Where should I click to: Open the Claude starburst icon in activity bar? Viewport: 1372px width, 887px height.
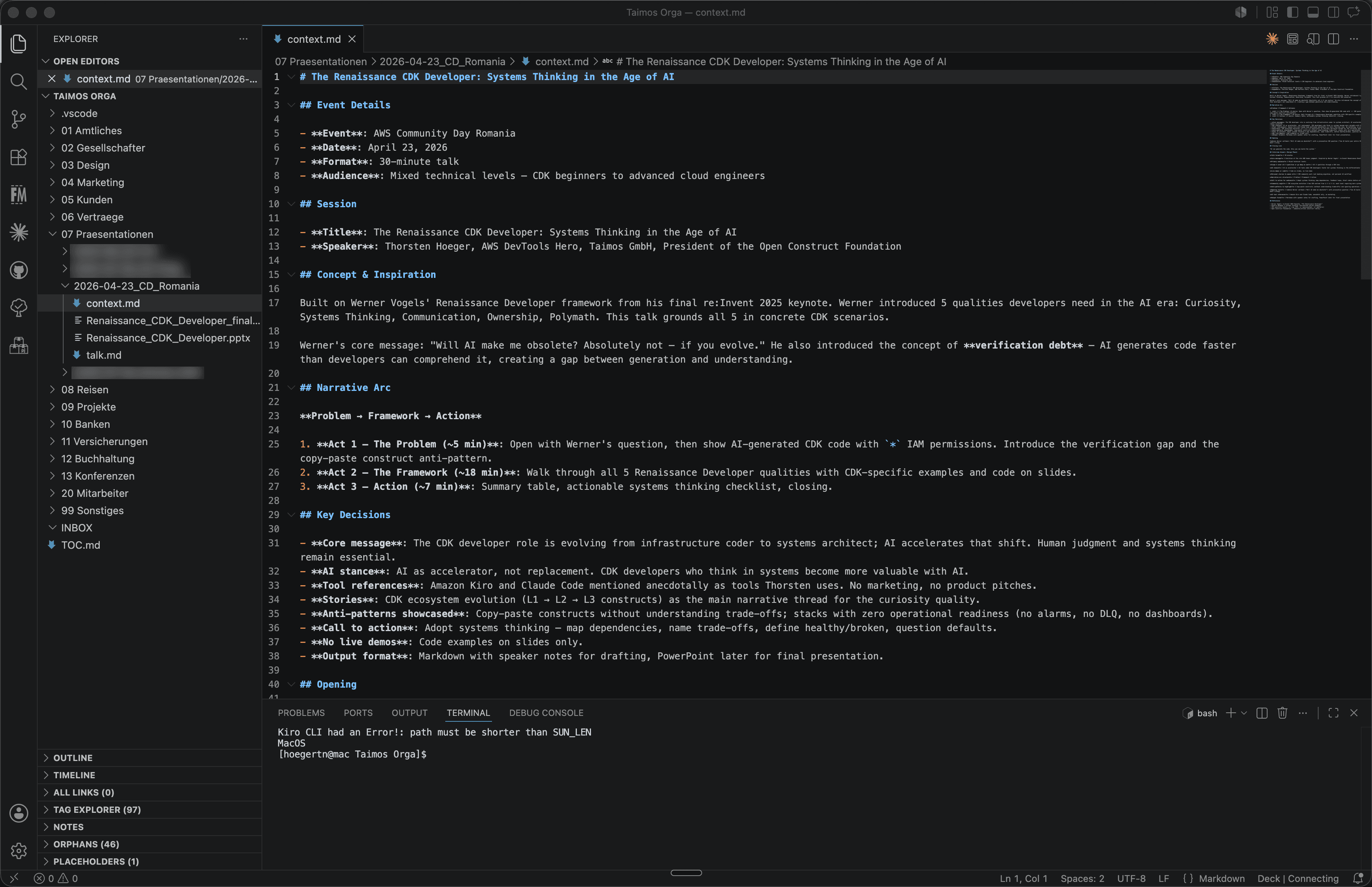[18, 232]
